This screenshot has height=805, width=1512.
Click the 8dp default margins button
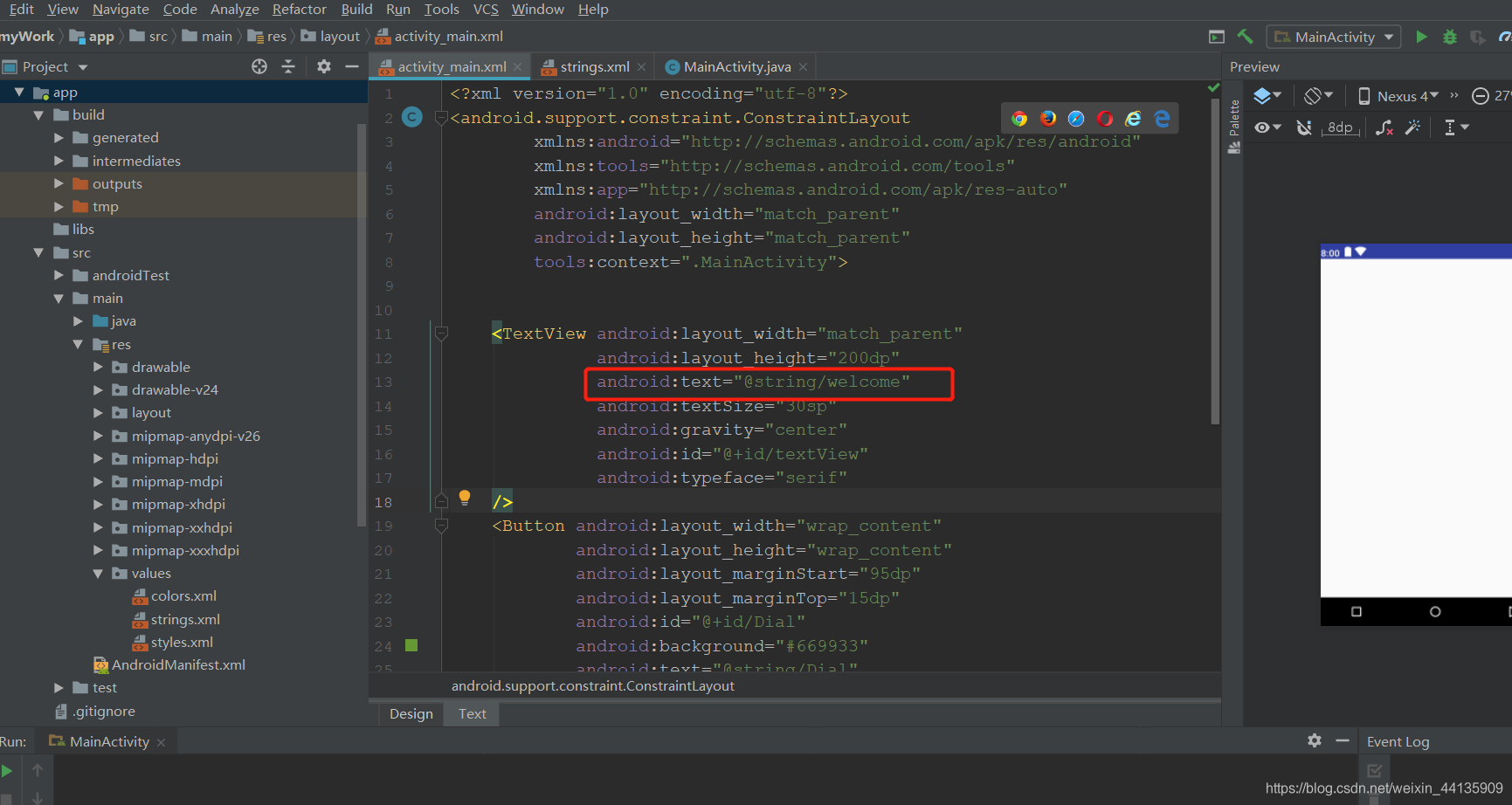click(1340, 127)
